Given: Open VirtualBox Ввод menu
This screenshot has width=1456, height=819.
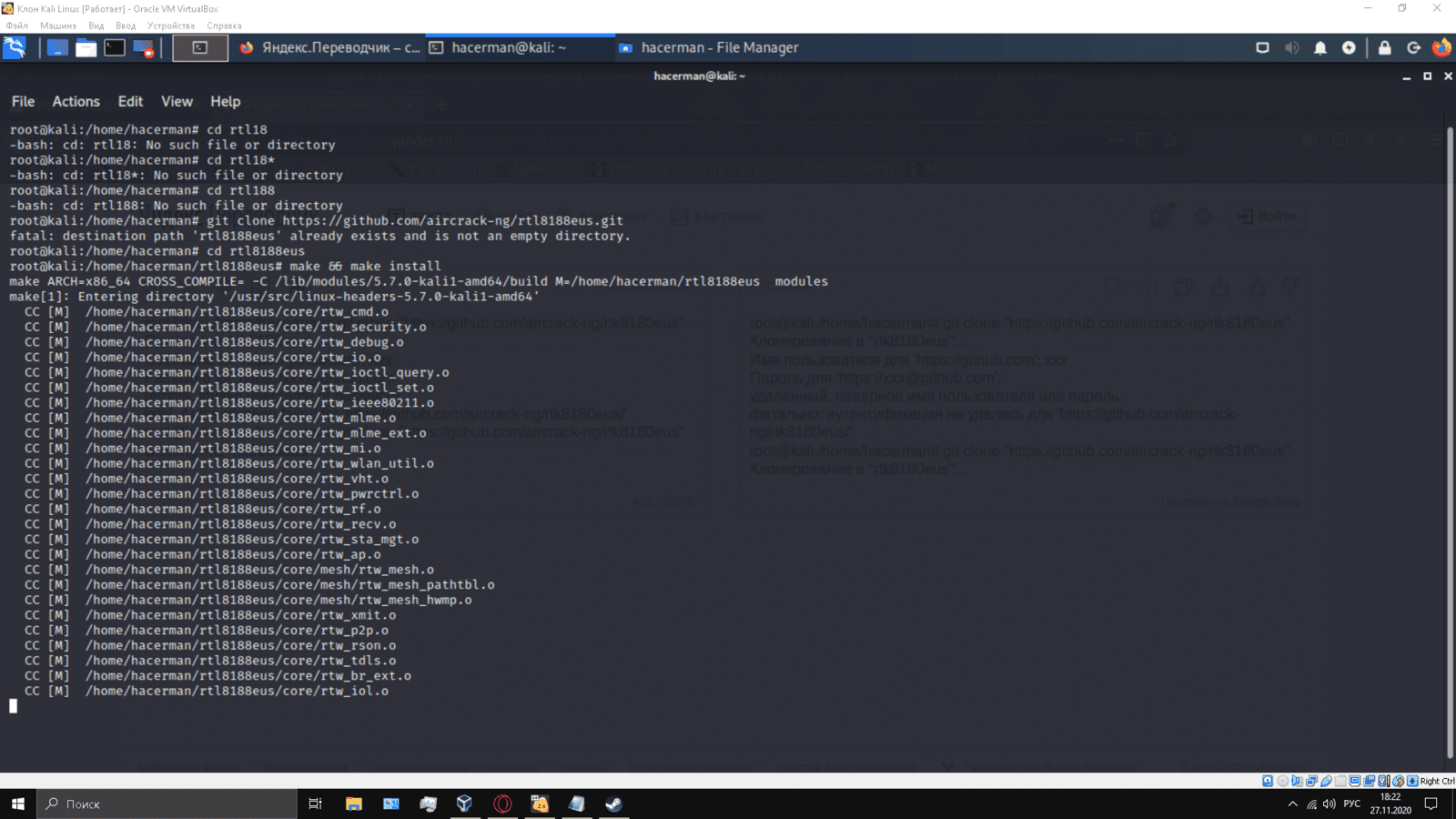Looking at the screenshot, I should coord(126,25).
